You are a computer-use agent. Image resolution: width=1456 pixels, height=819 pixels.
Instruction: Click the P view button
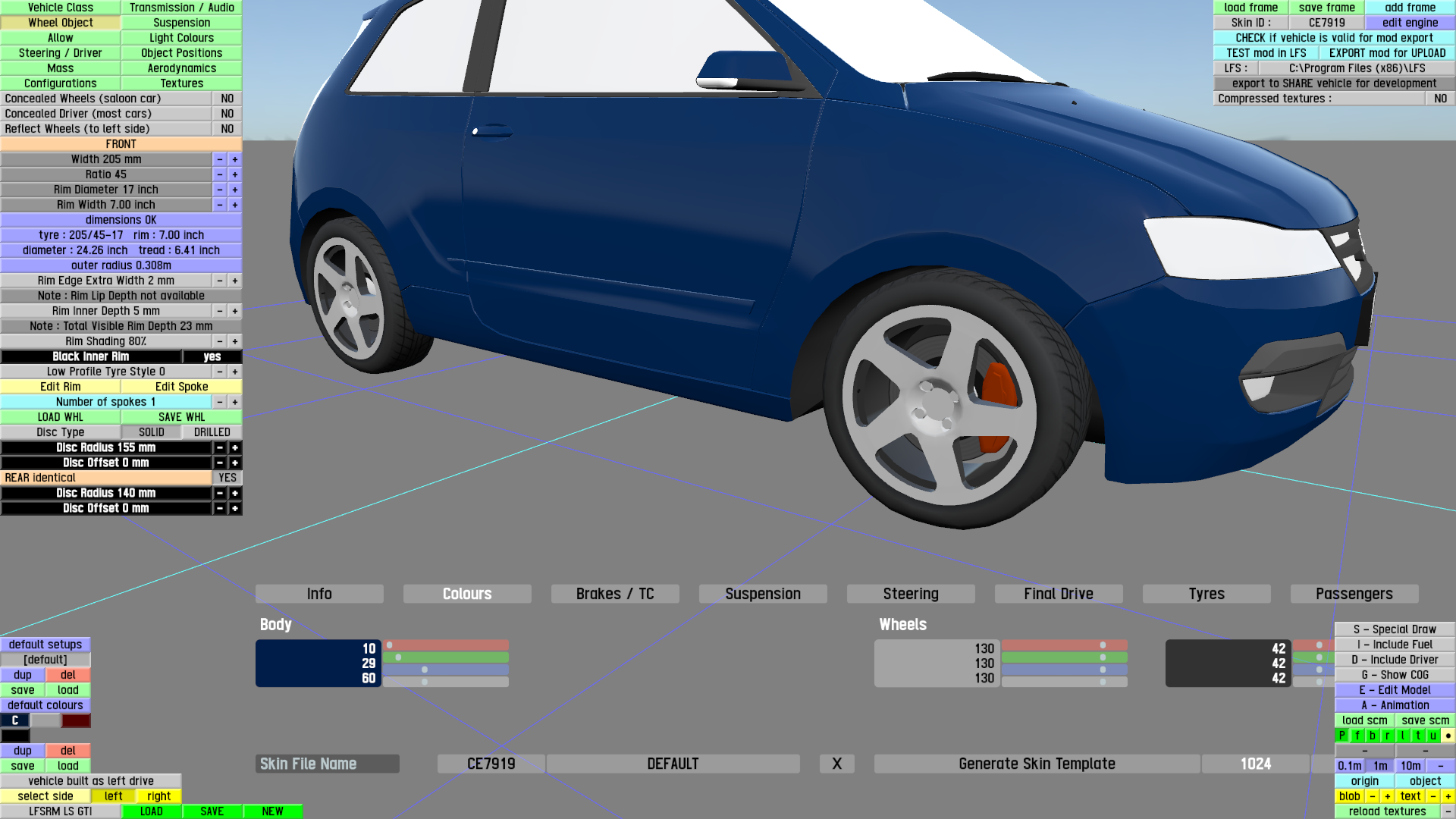tap(1341, 736)
